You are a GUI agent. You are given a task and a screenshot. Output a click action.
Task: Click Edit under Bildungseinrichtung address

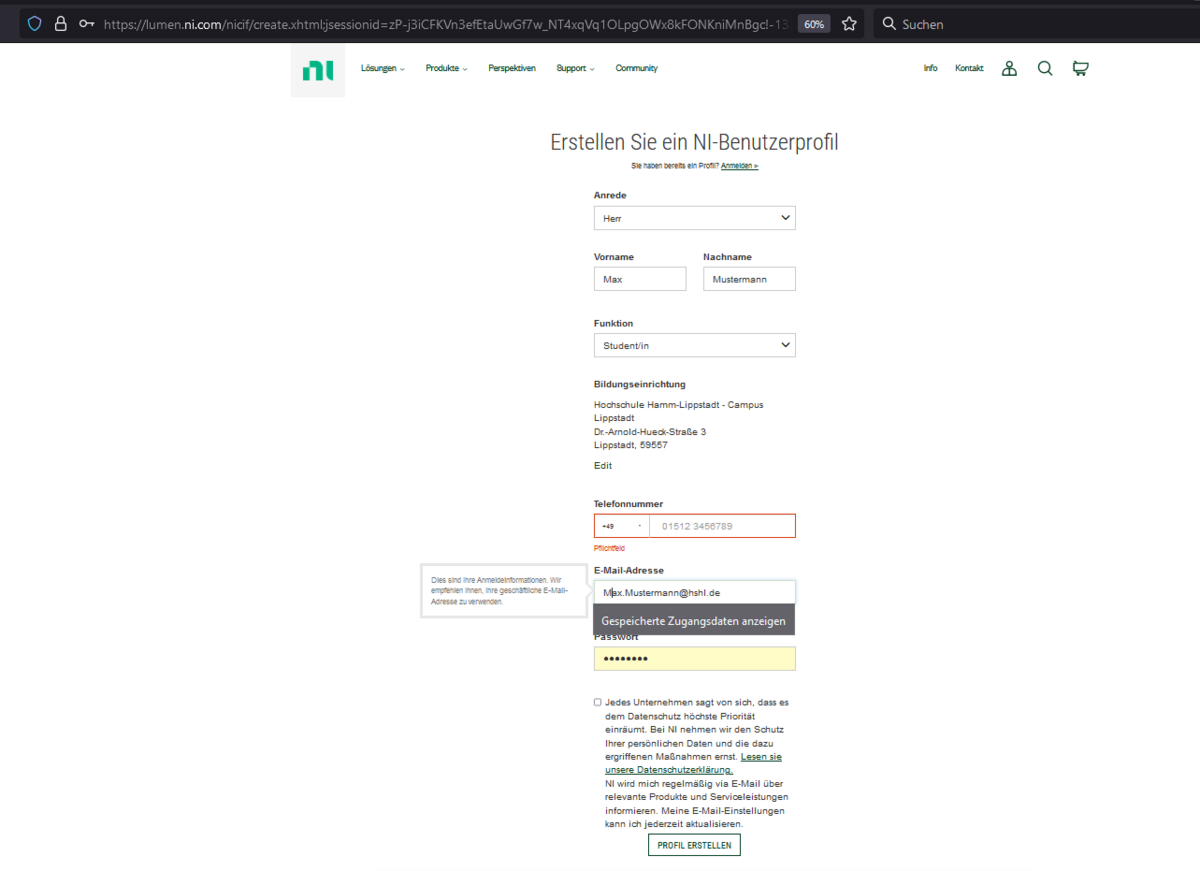click(603, 466)
